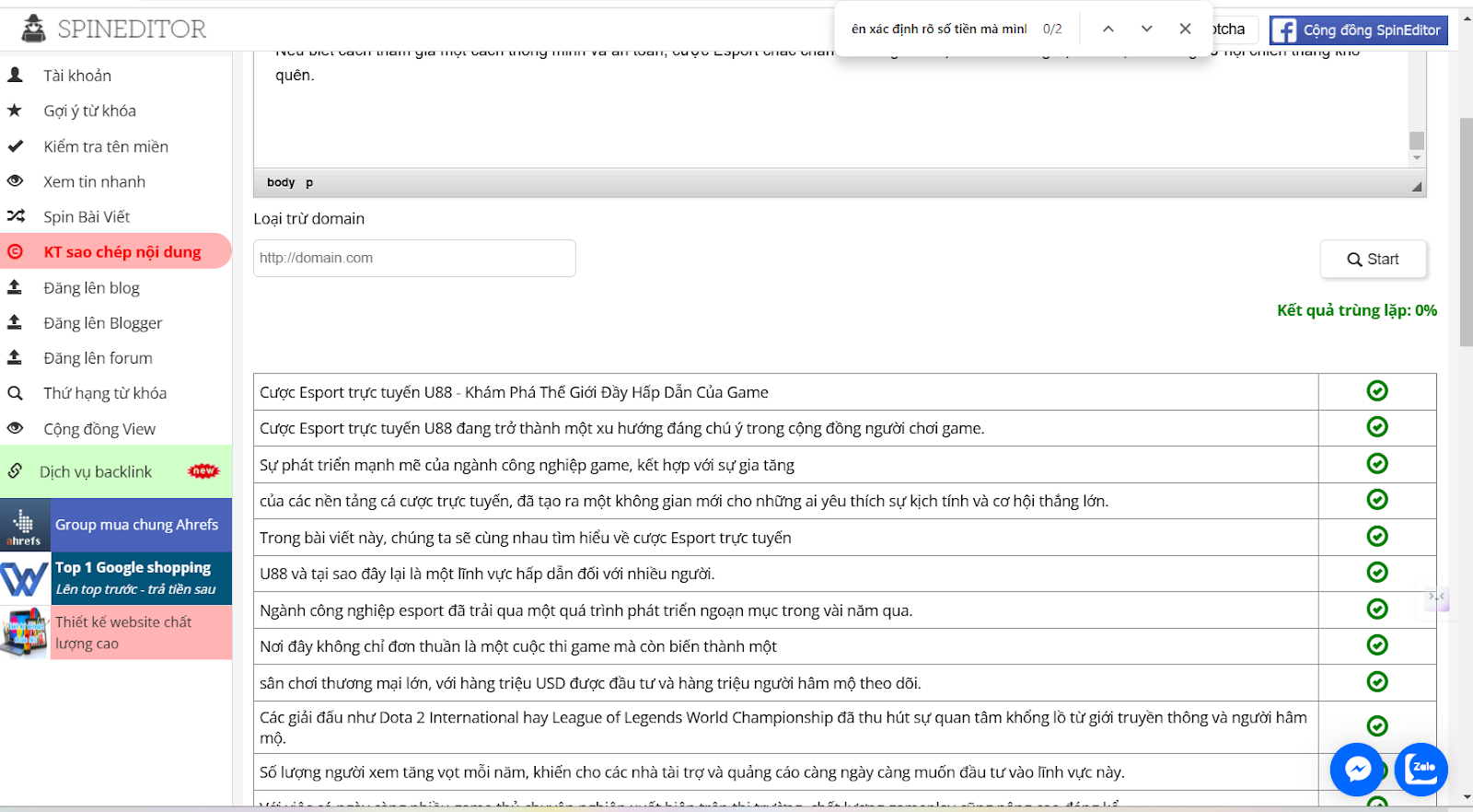Click the editor scrollbar down arrow
Image resolution: width=1473 pixels, height=812 pixels.
(x=1417, y=158)
